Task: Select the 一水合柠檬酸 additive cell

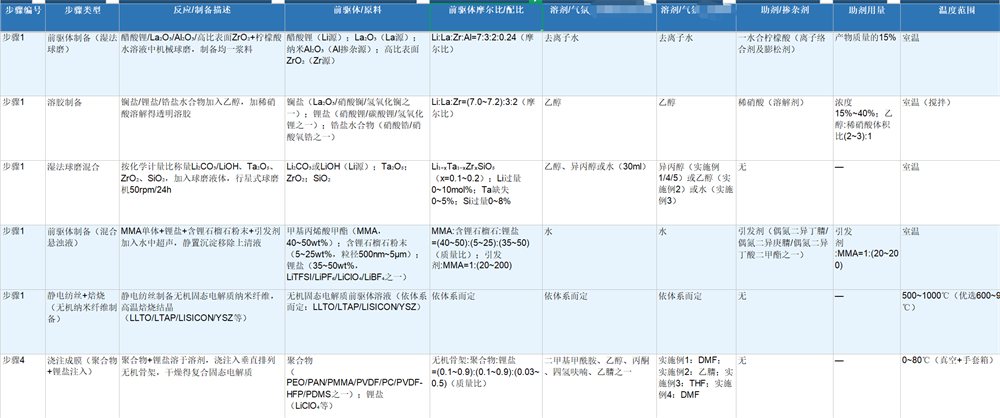Action: tap(784, 63)
